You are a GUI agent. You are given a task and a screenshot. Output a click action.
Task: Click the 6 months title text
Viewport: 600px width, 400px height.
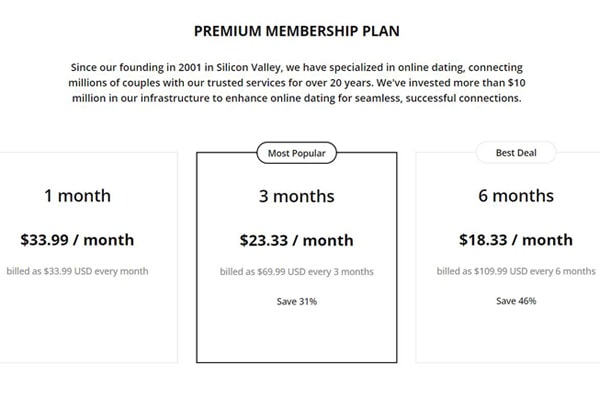click(x=516, y=196)
